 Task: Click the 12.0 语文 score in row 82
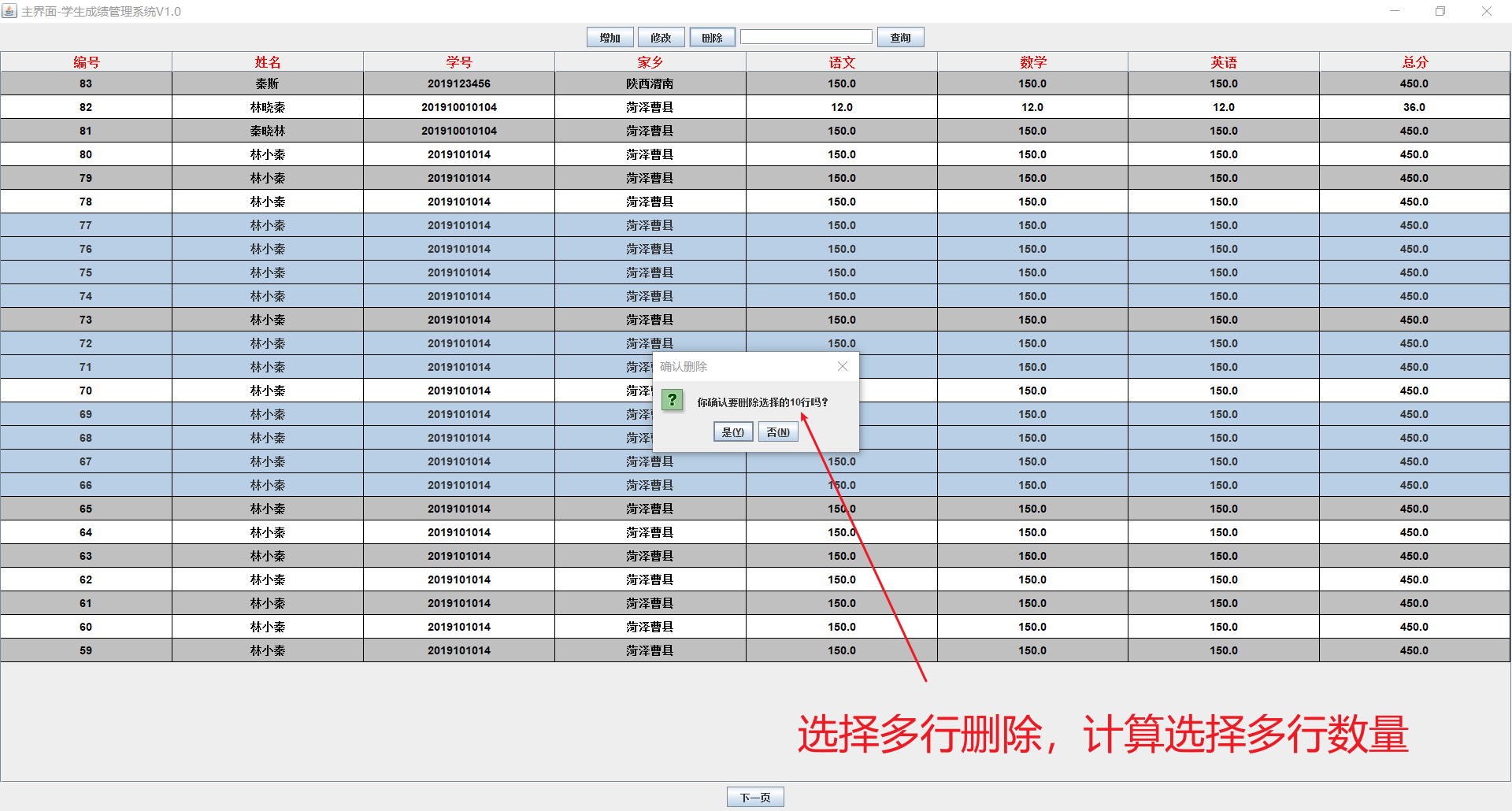coord(842,107)
